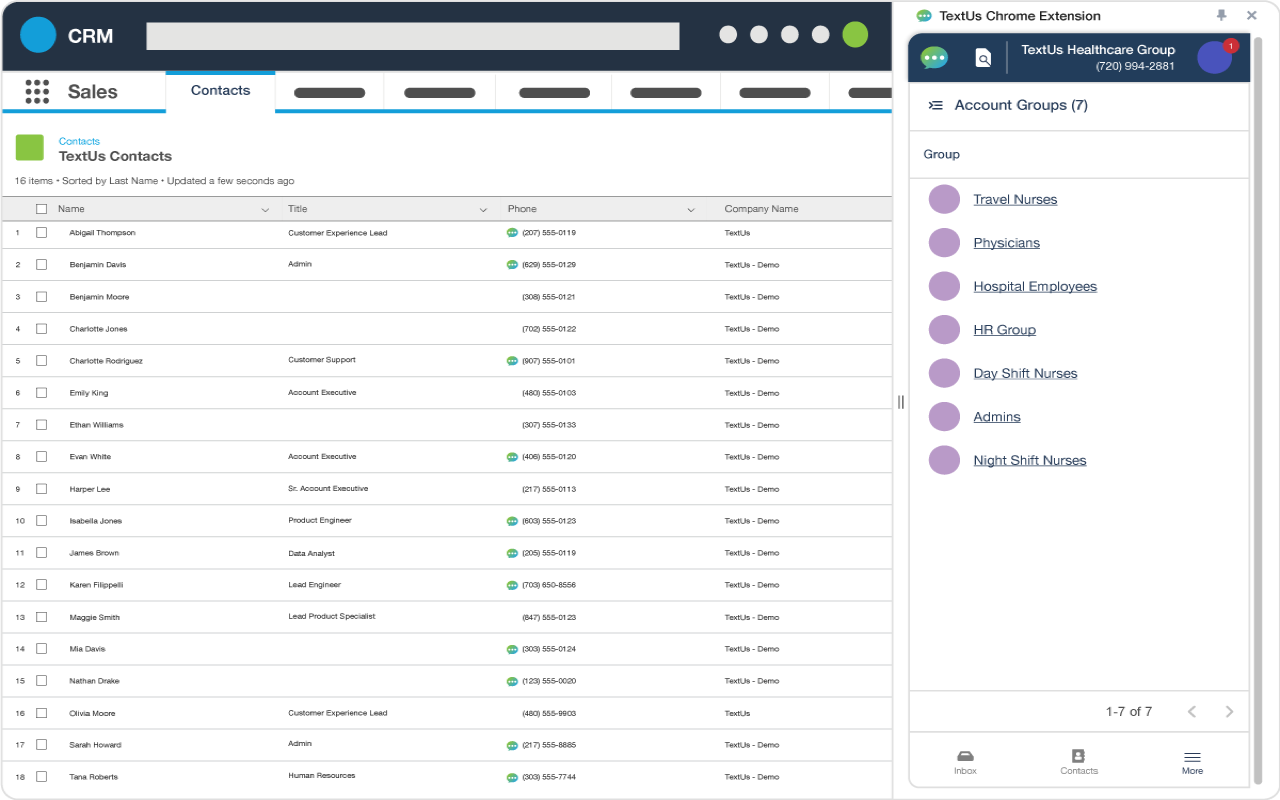Screen dimensions: 1280x800
Task: Switch to the Contacts tab in Sales
Action: click(x=220, y=91)
